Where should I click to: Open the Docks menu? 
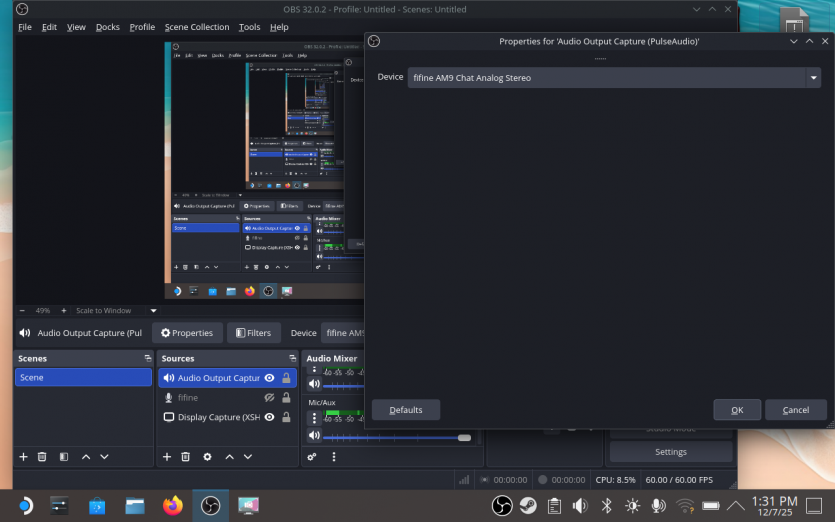tap(107, 27)
